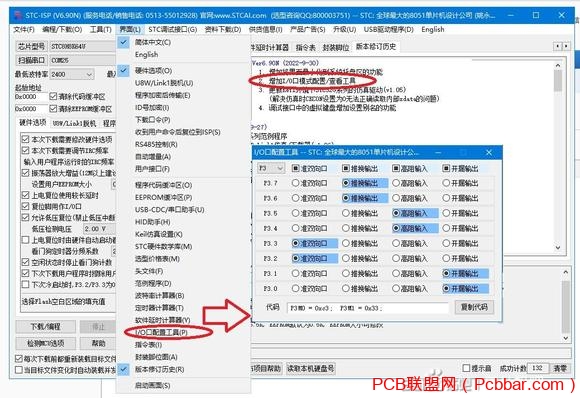Uncheck 本次下载需要调节IRC频率
The height and width of the screenshot is (398, 580).
pos(25,151)
